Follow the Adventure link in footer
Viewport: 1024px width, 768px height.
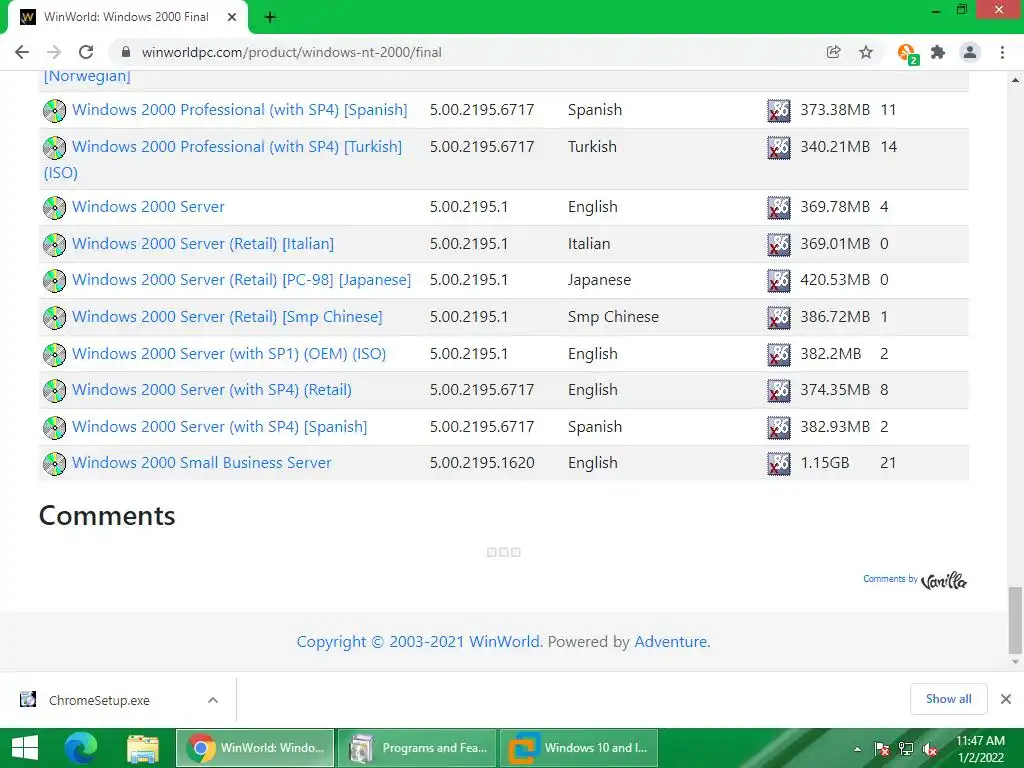[x=672, y=641]
